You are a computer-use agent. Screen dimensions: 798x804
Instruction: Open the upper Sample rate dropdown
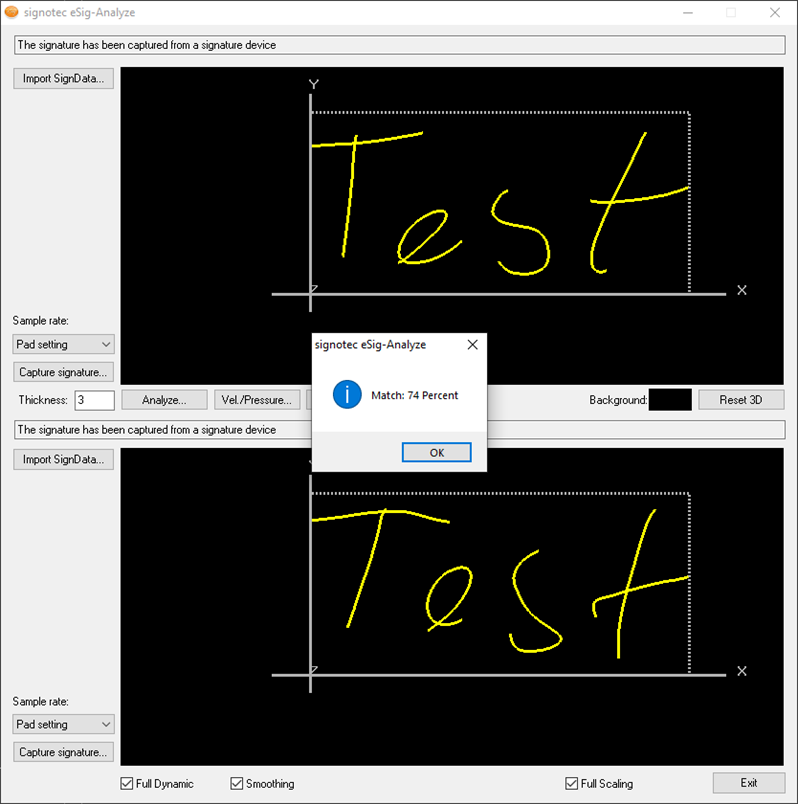click(64, 344)
